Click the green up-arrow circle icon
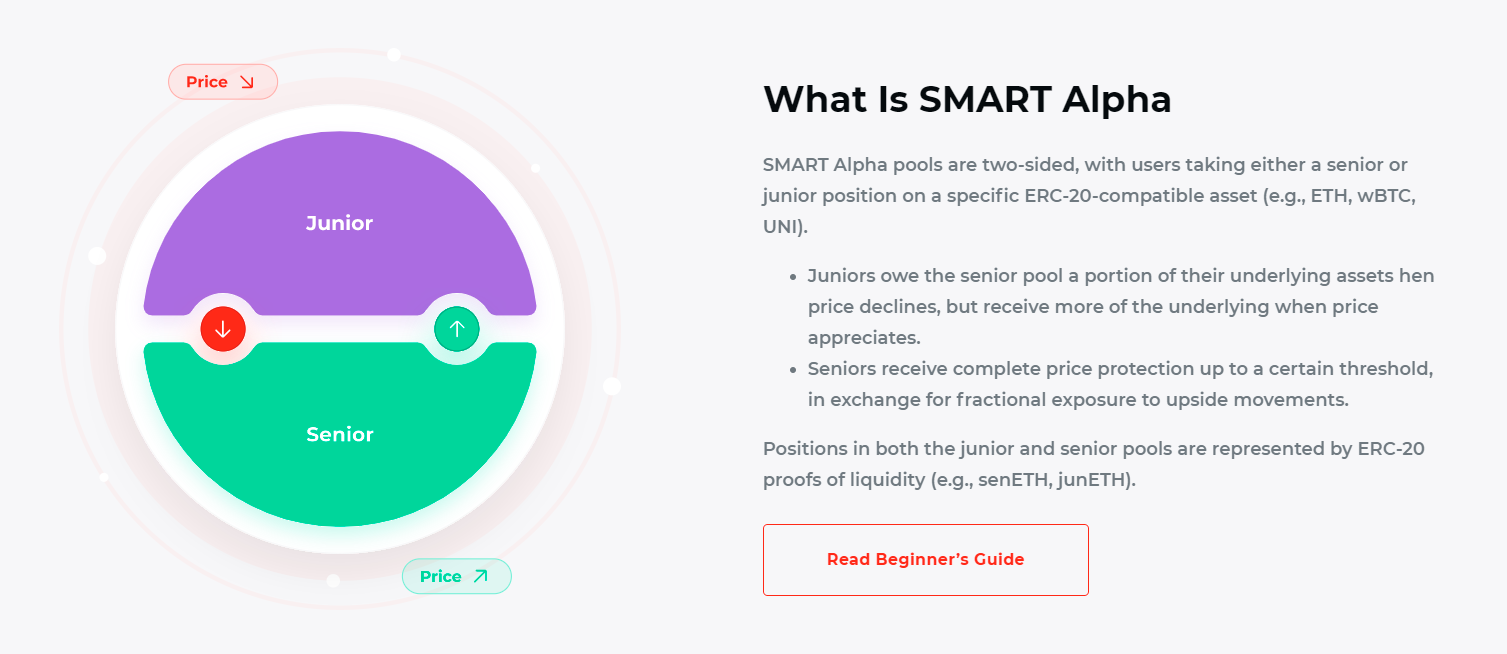 coord(457,328)
